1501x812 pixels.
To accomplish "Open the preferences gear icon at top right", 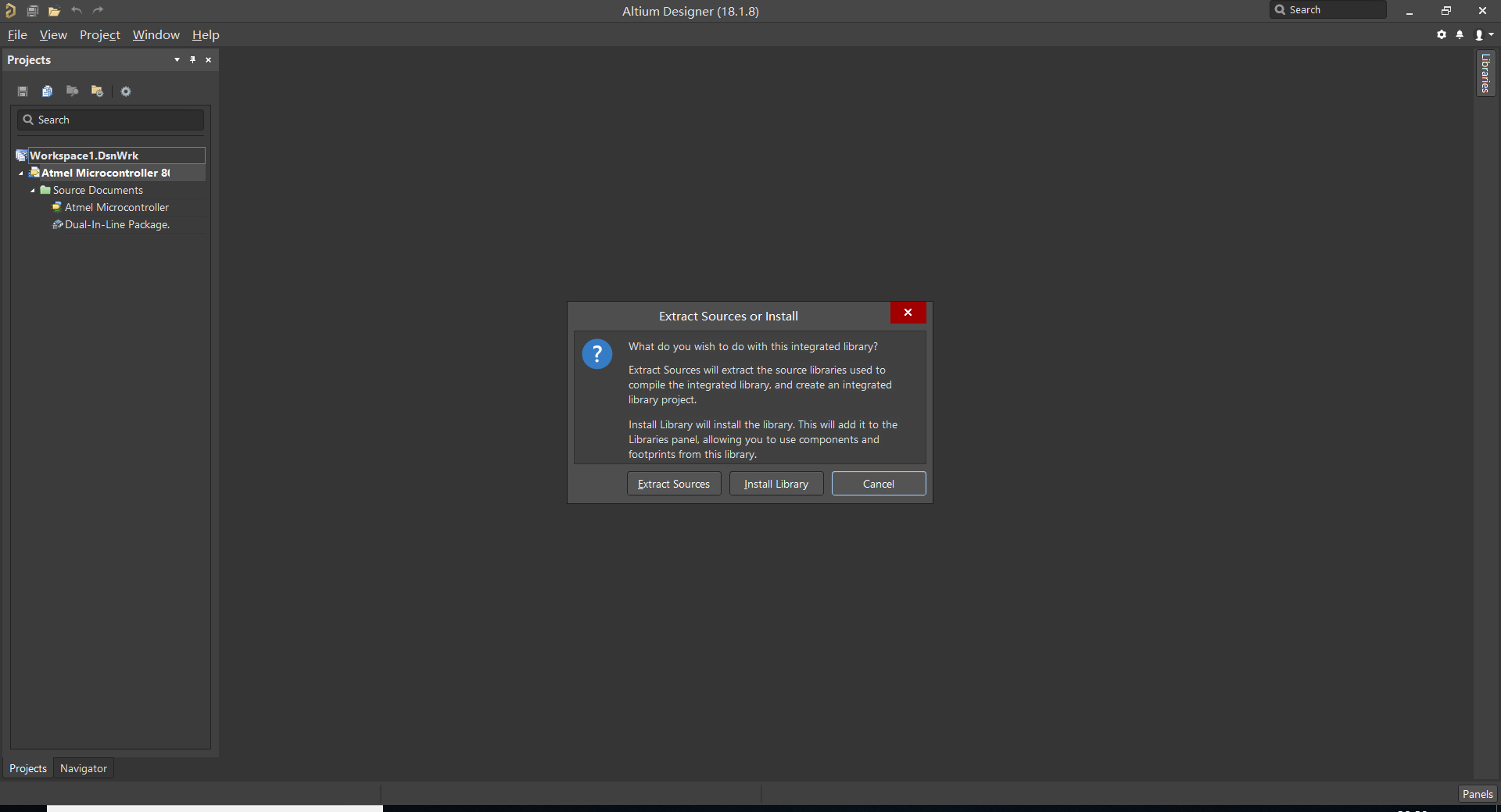I will coord(1442,34).
